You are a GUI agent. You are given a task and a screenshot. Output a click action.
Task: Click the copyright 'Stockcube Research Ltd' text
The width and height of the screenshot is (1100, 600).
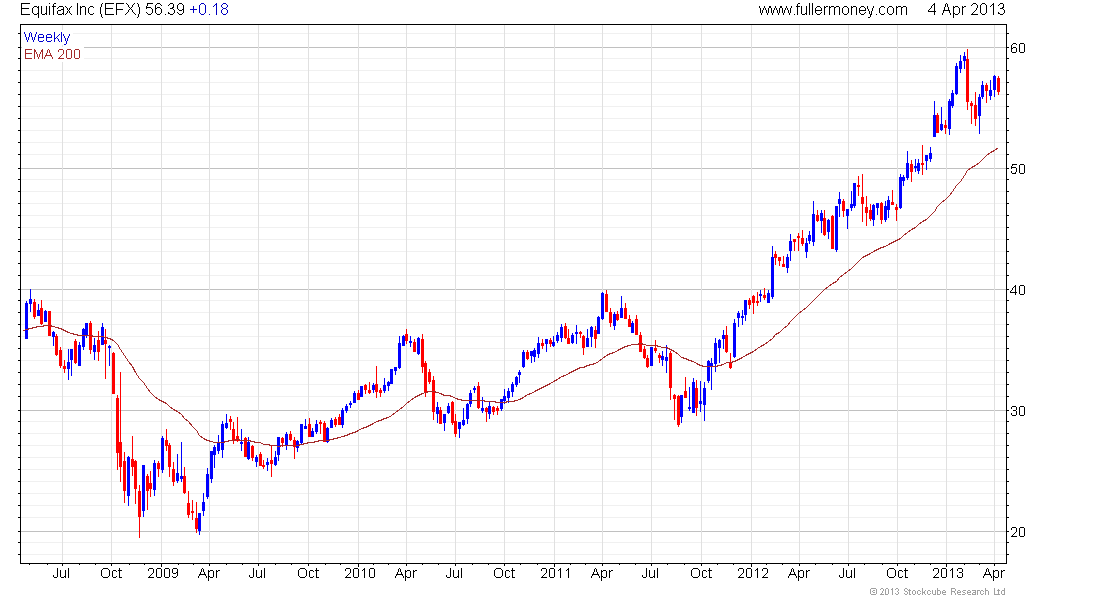(937, 592)
